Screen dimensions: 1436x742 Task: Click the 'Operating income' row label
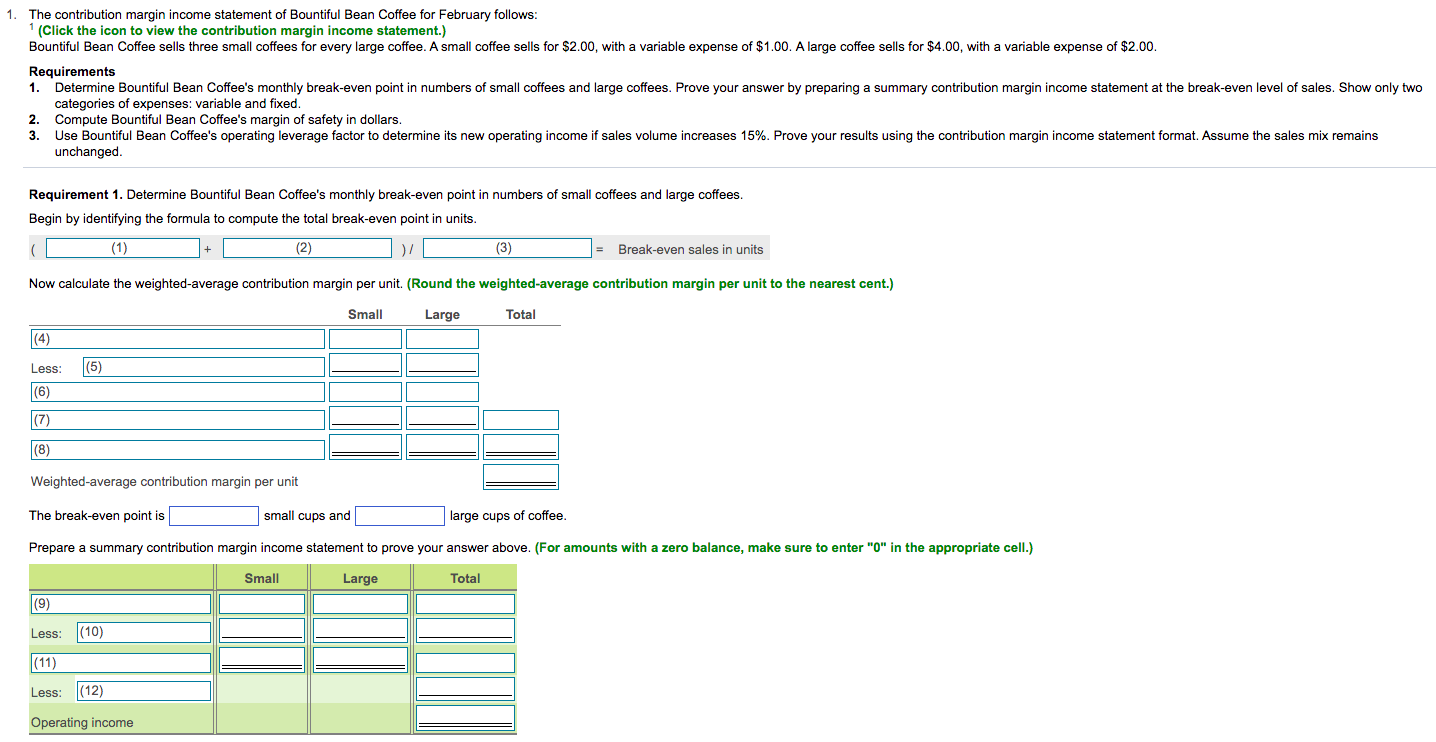coord(82,723)
